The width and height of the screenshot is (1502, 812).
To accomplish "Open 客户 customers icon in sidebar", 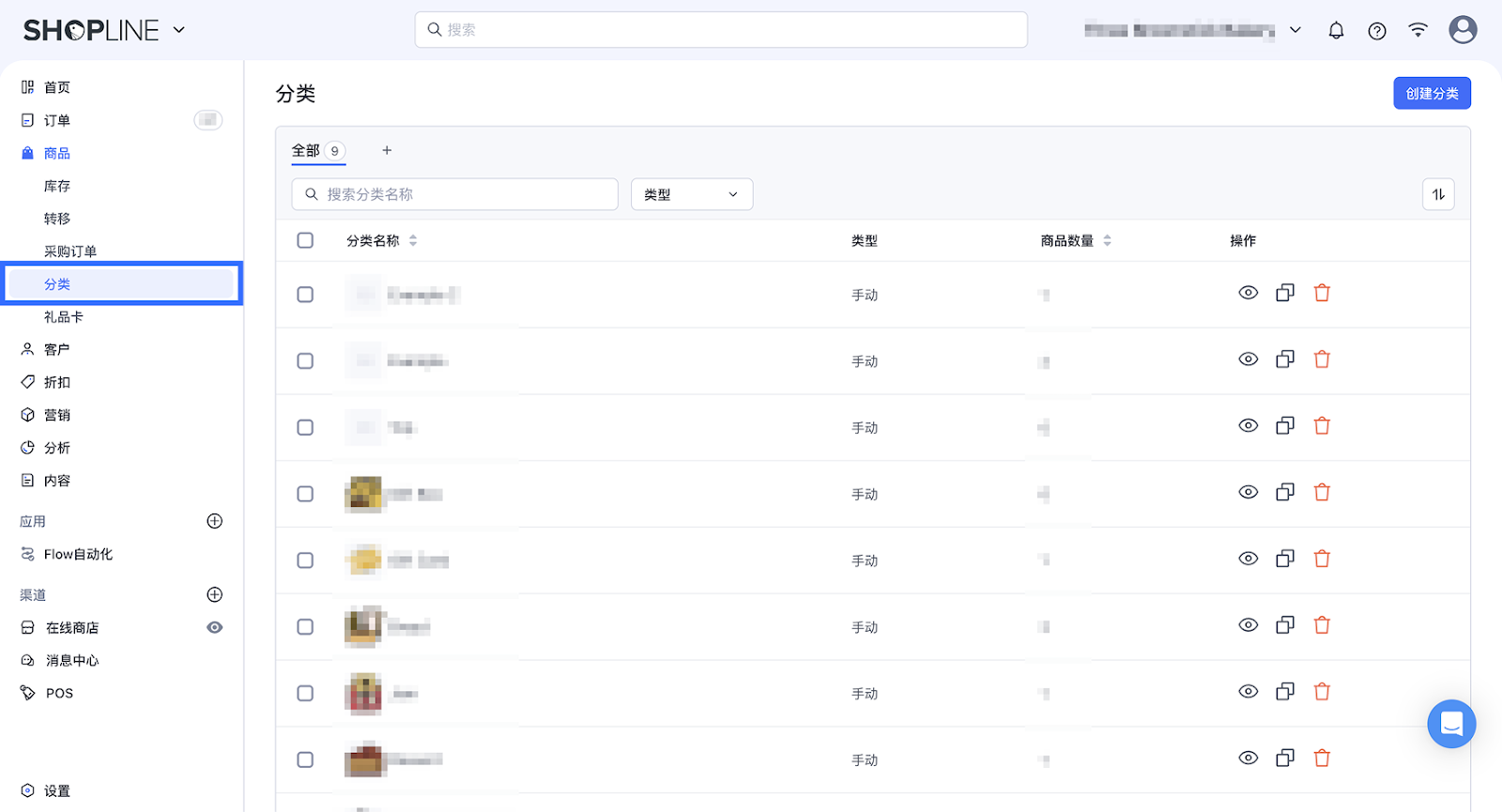I will click(28, 349).
